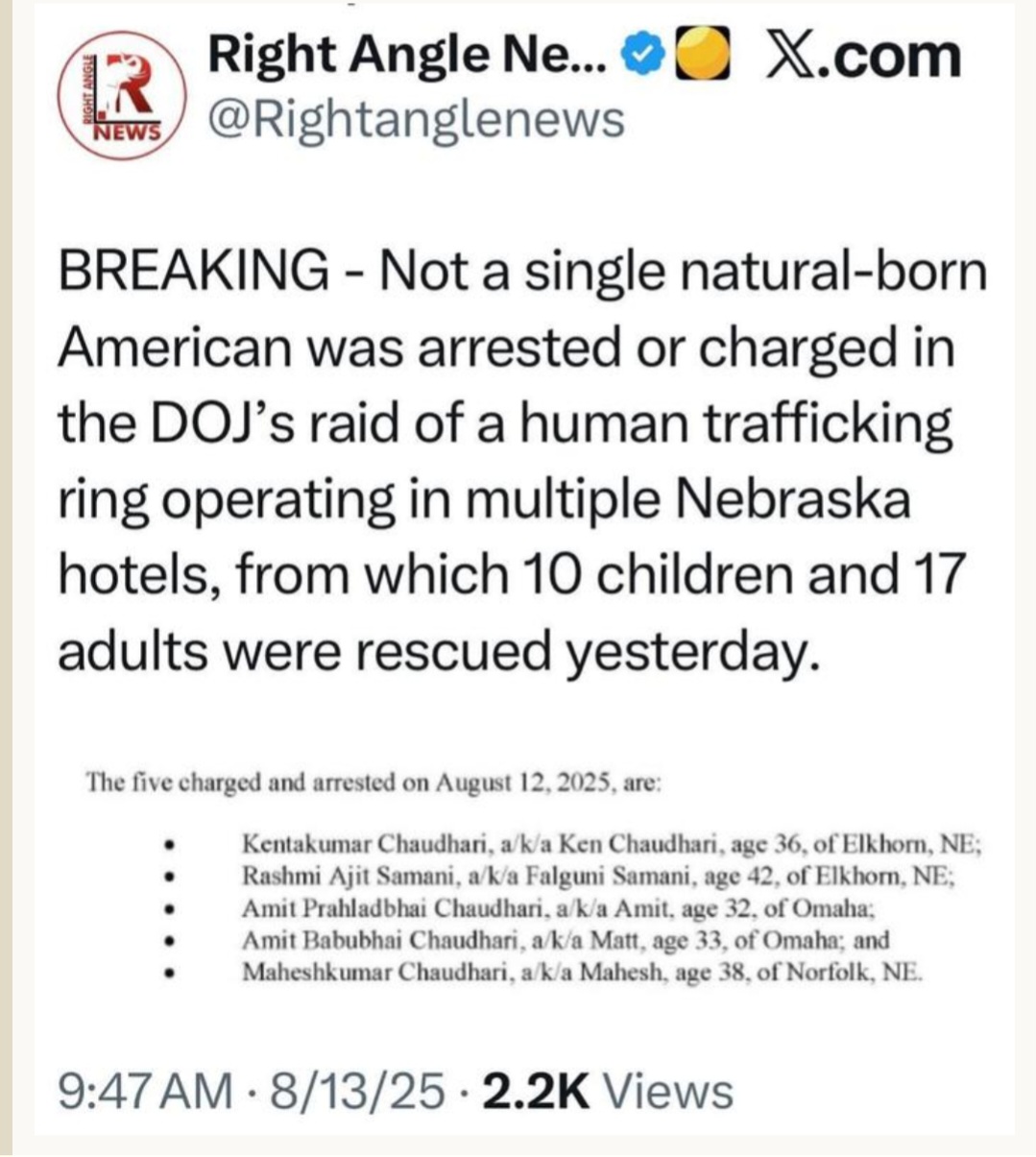Click the X.com logo text

(x=862, y=56)
